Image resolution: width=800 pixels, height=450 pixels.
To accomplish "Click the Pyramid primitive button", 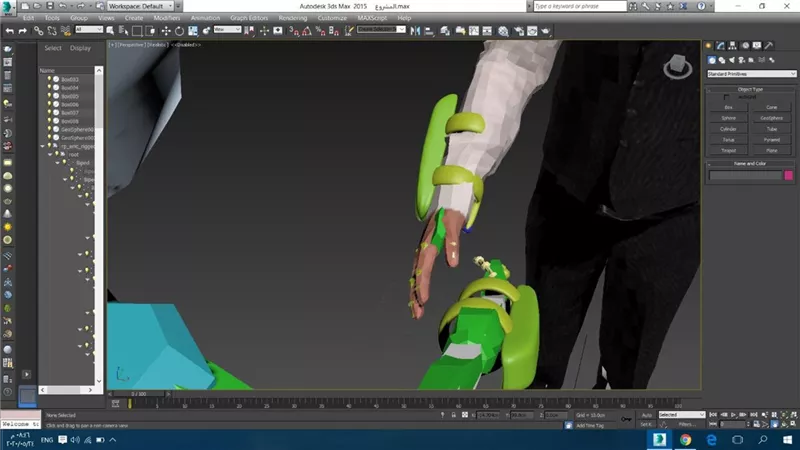I will coord(771,139).
